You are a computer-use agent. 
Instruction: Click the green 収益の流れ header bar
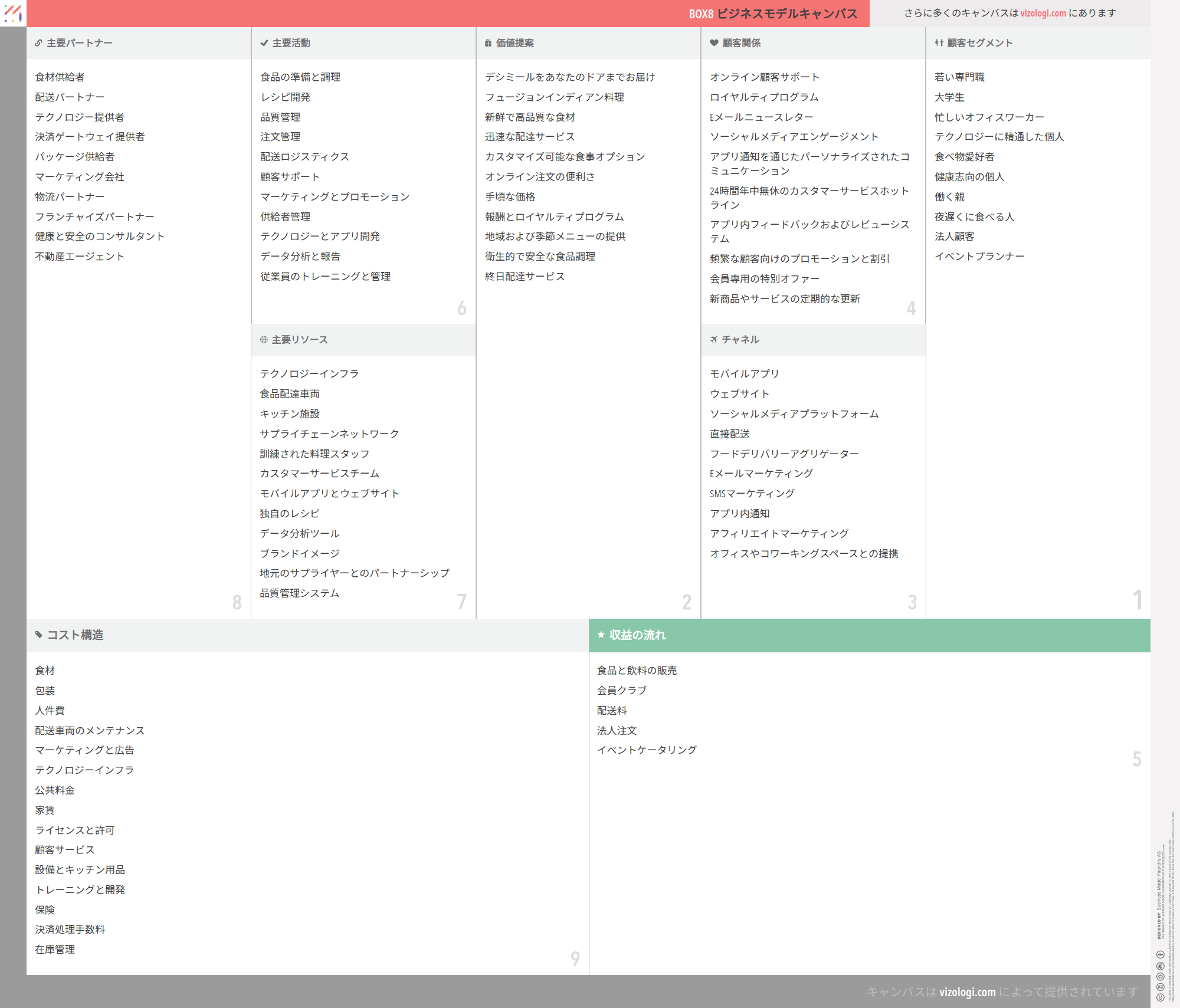(x=869, y=635)
